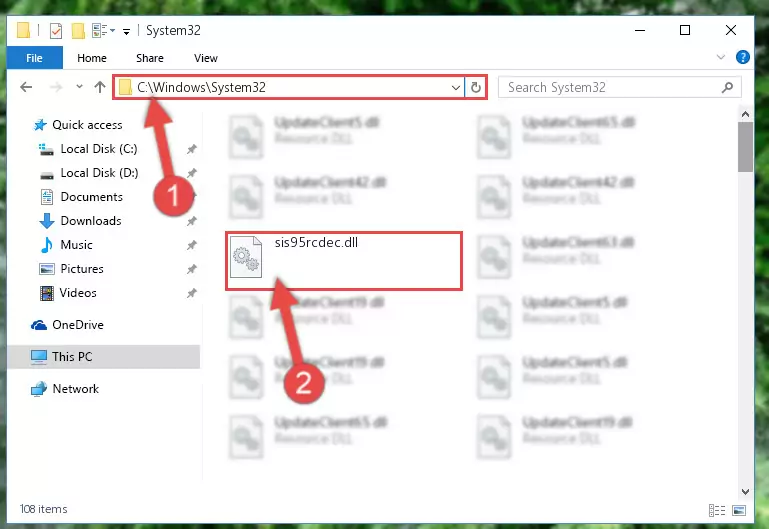Open Local Disk (C:) in sidebar
The width and height of the screenshot is (769, 529).
click(x=99, y=149)
